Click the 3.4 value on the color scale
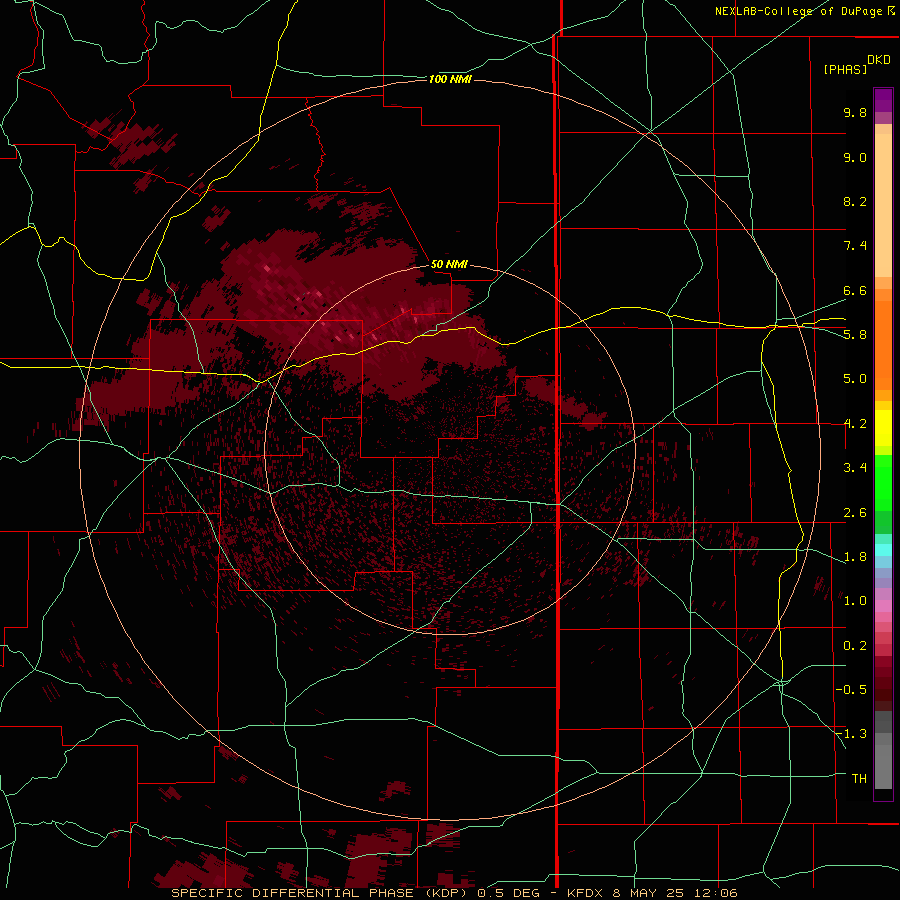The height and width of the screenshot is (900, 900). 855,468
